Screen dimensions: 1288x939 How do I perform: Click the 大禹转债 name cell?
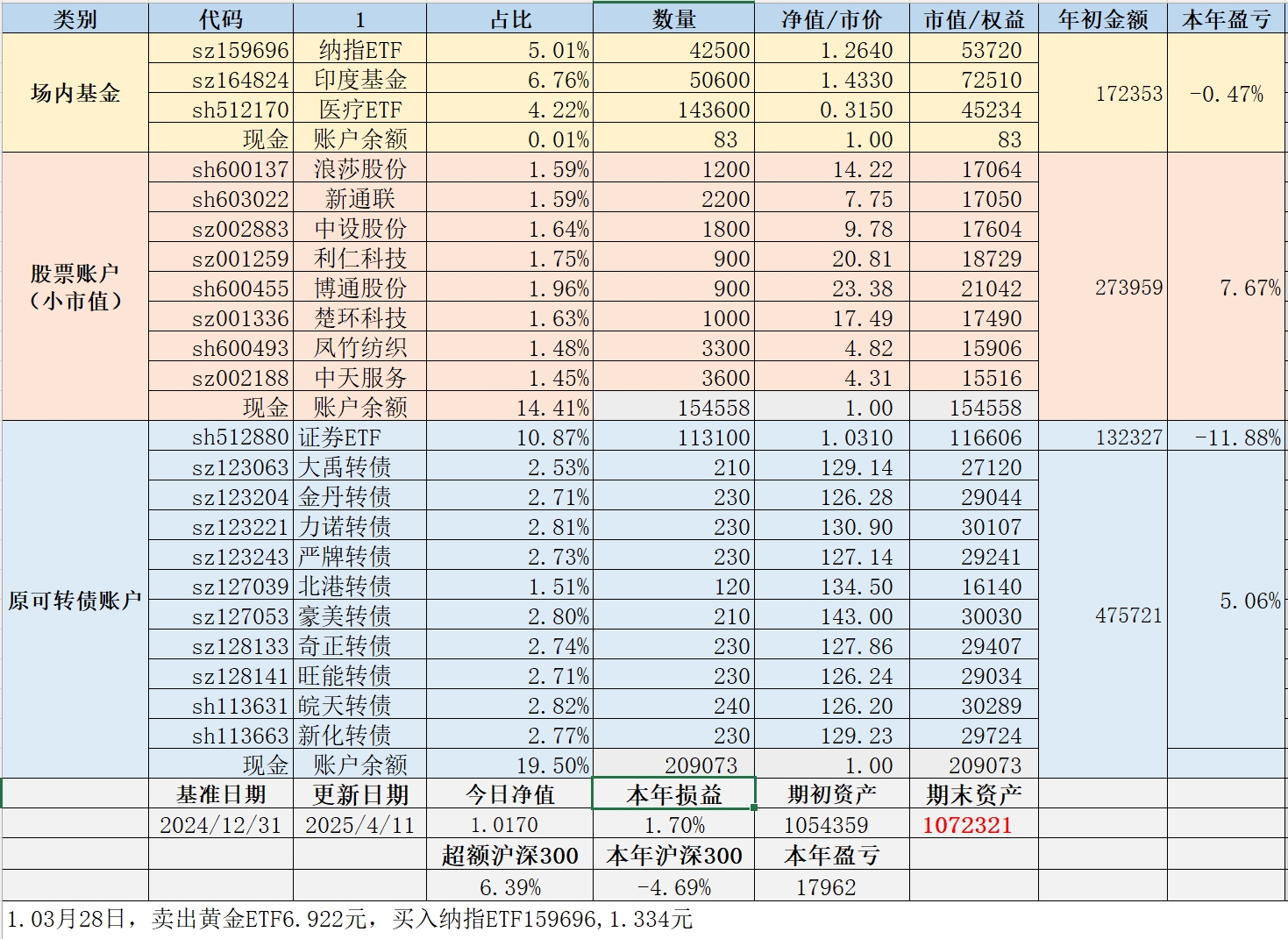point(360,466)
